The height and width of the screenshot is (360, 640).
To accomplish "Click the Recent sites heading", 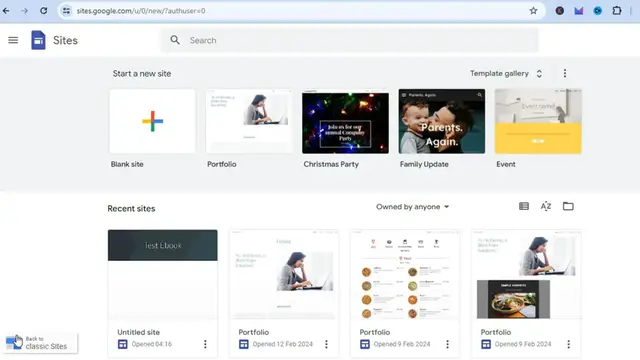I will click(131, 209).
